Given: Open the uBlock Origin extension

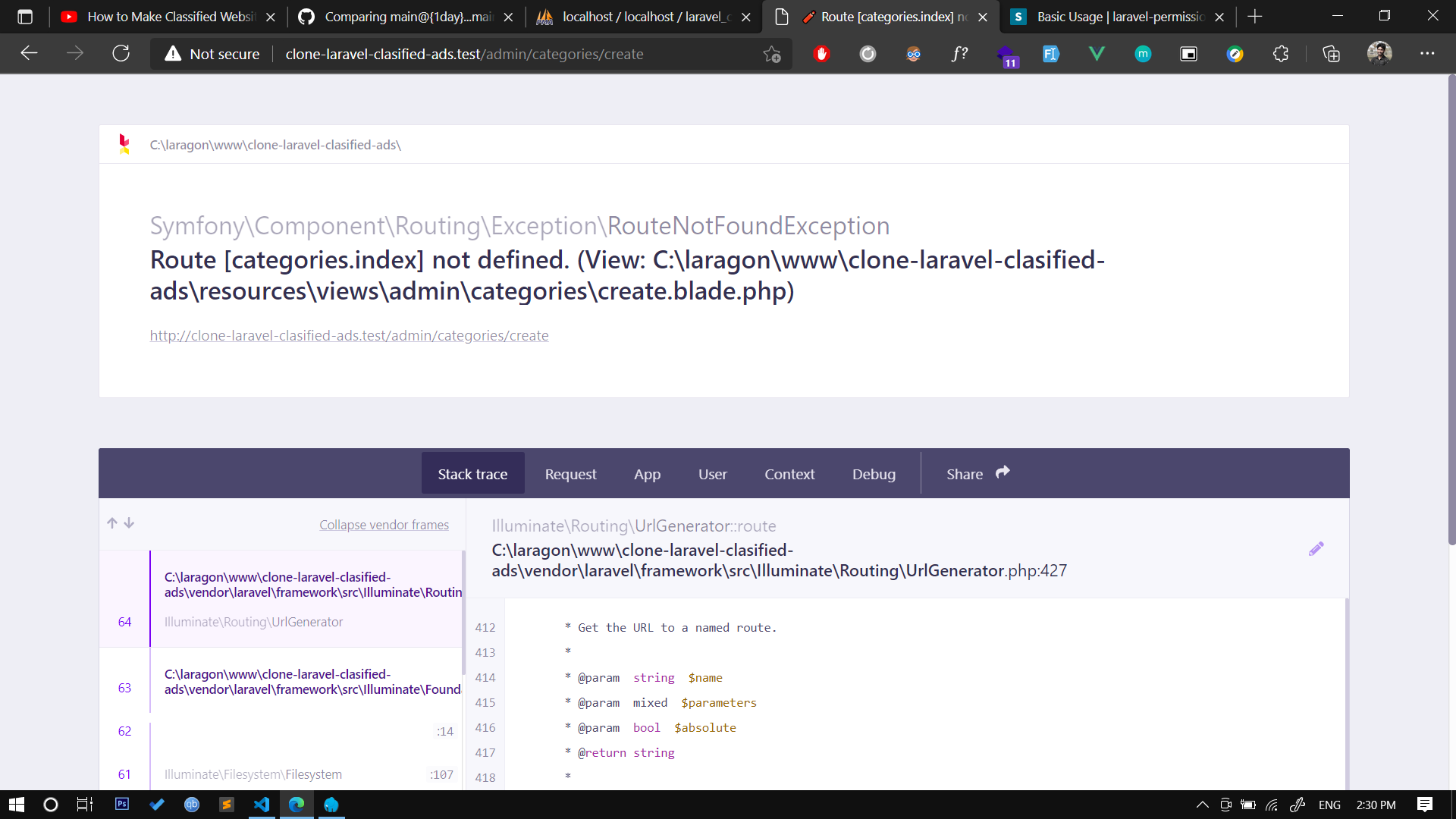Looking at the screenshot, I should [821, 54].
